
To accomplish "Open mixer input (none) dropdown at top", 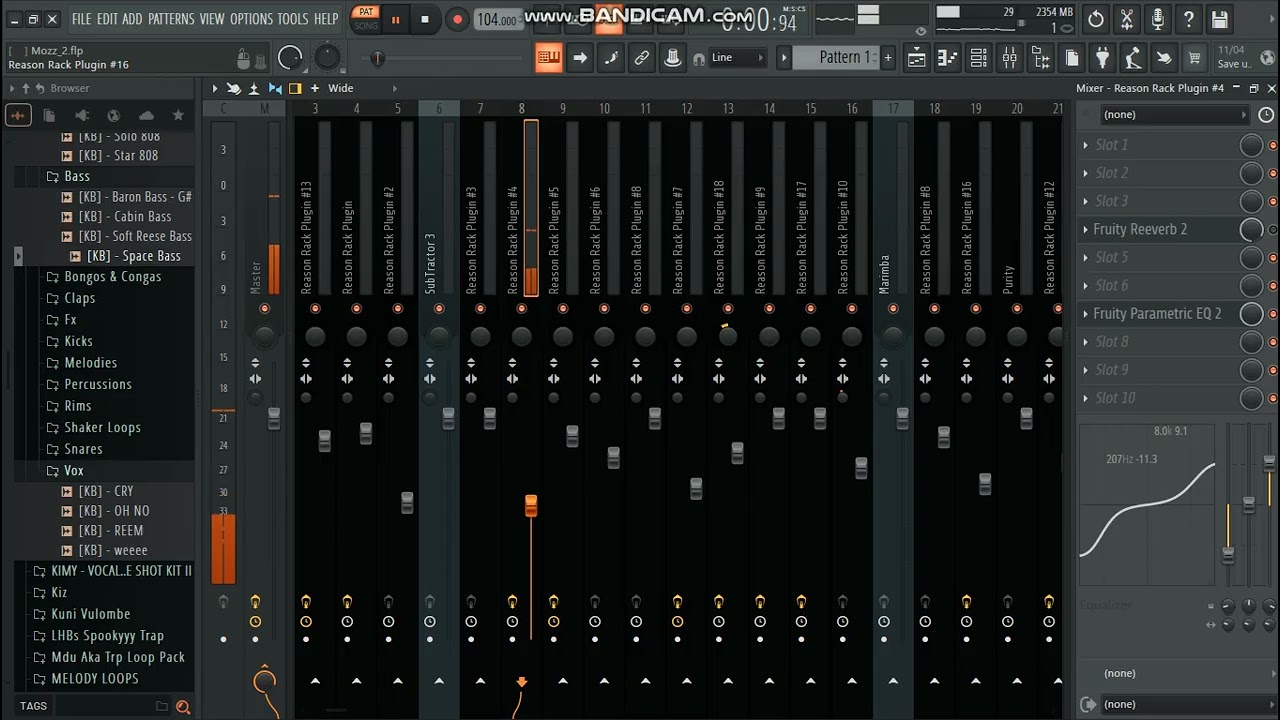I will (x=1174, y=115).
